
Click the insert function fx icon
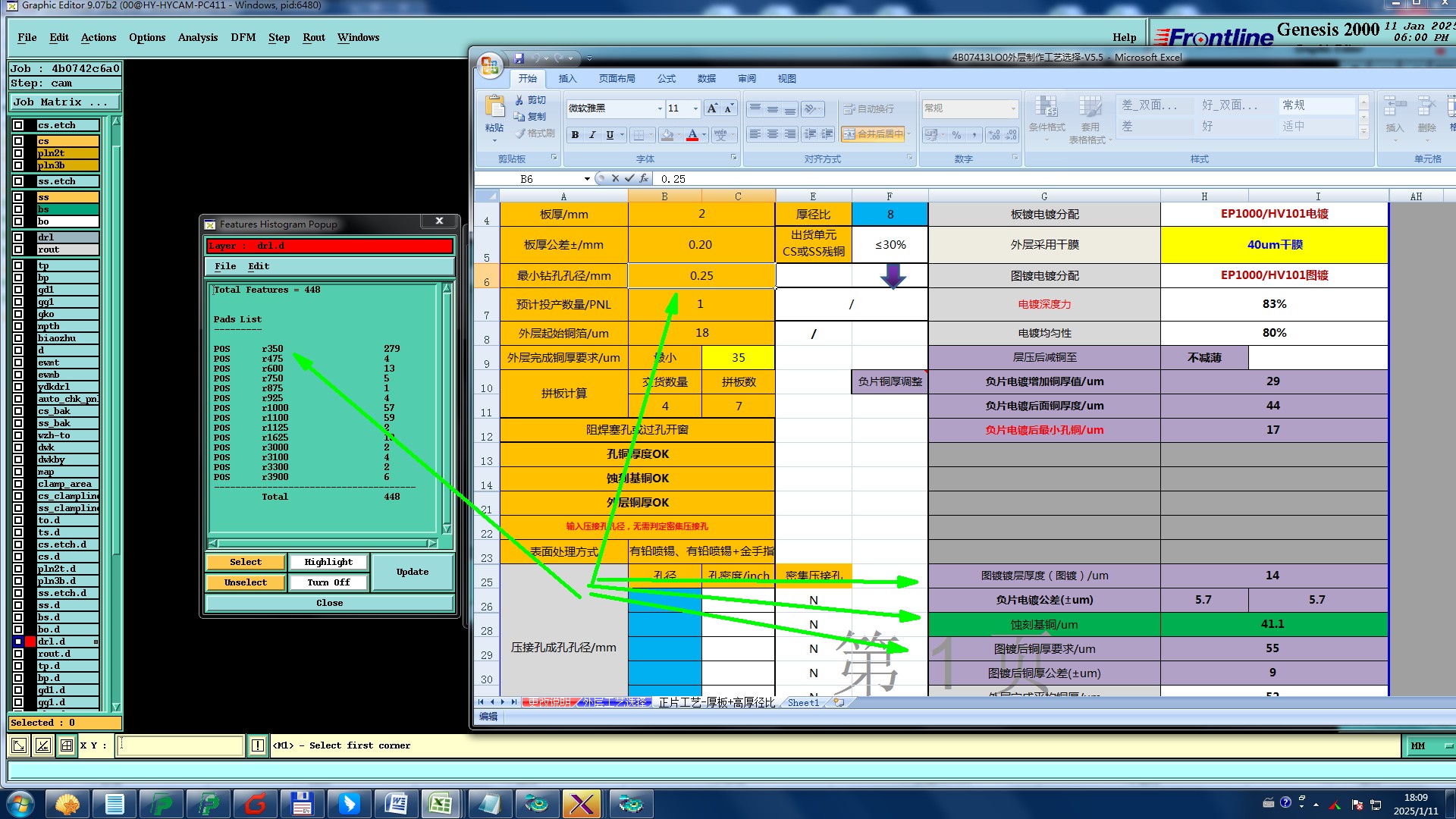point(643,179)
